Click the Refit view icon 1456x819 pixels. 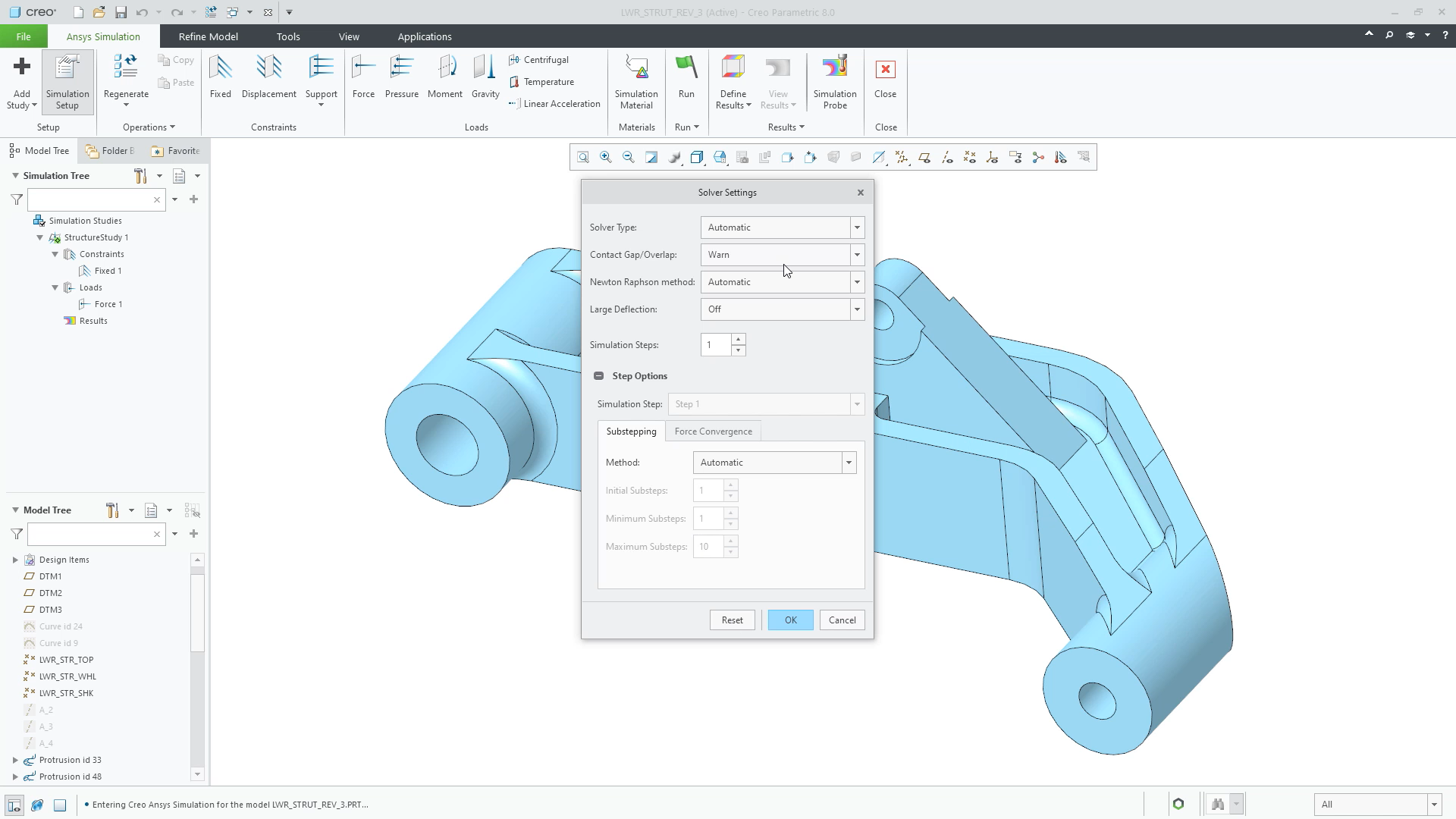pyautogui.click(x=583, y=158)
